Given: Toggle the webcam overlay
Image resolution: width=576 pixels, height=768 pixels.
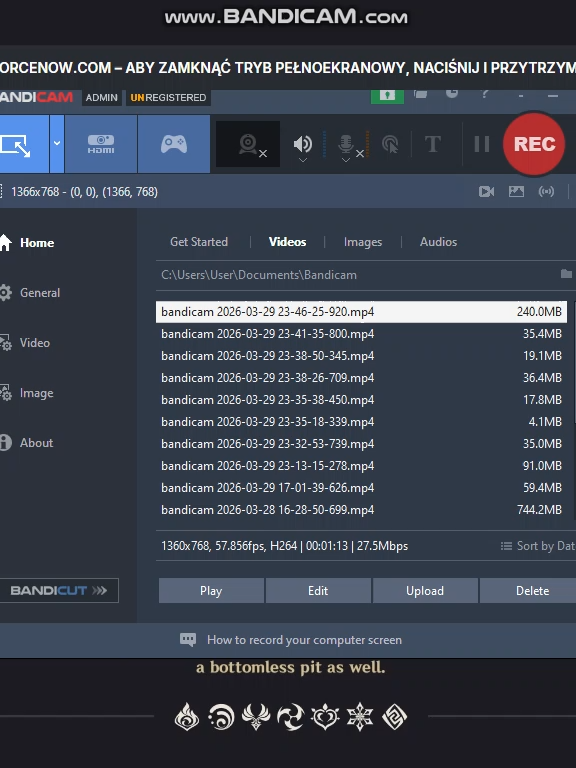Looking at the screenshot, I should coord(248,144).
